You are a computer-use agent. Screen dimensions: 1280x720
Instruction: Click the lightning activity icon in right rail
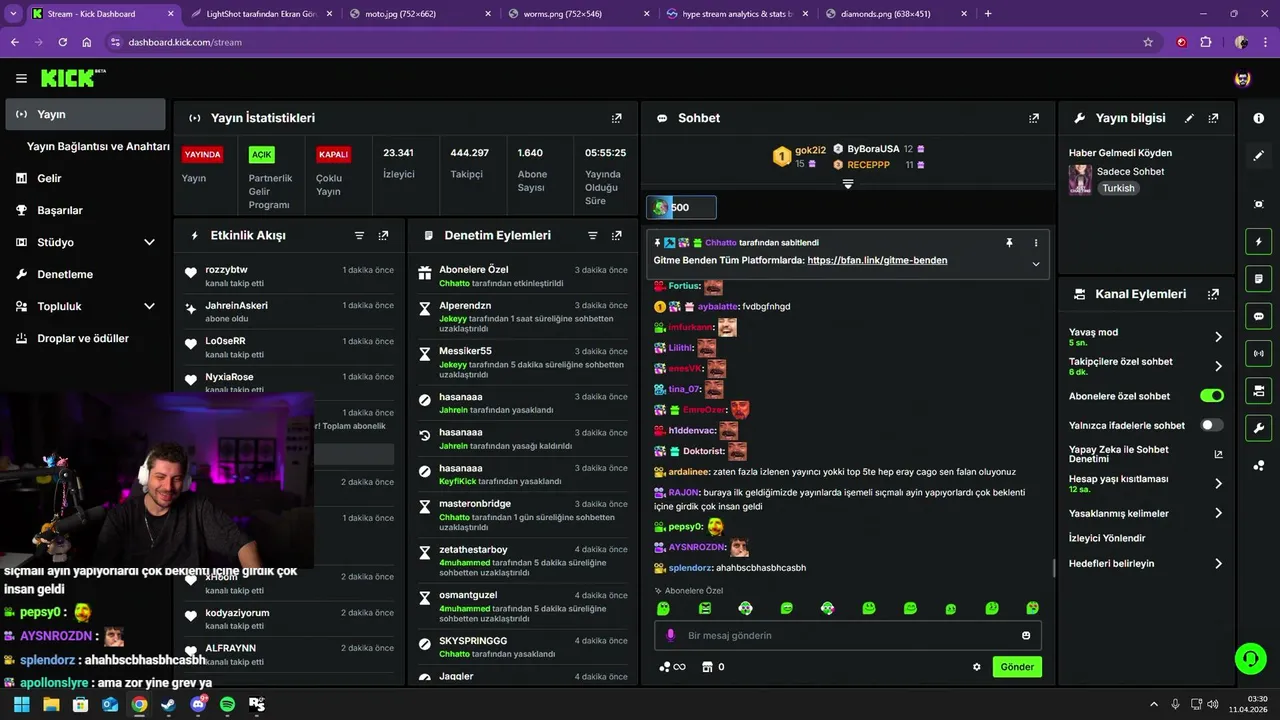point(1258,241)
